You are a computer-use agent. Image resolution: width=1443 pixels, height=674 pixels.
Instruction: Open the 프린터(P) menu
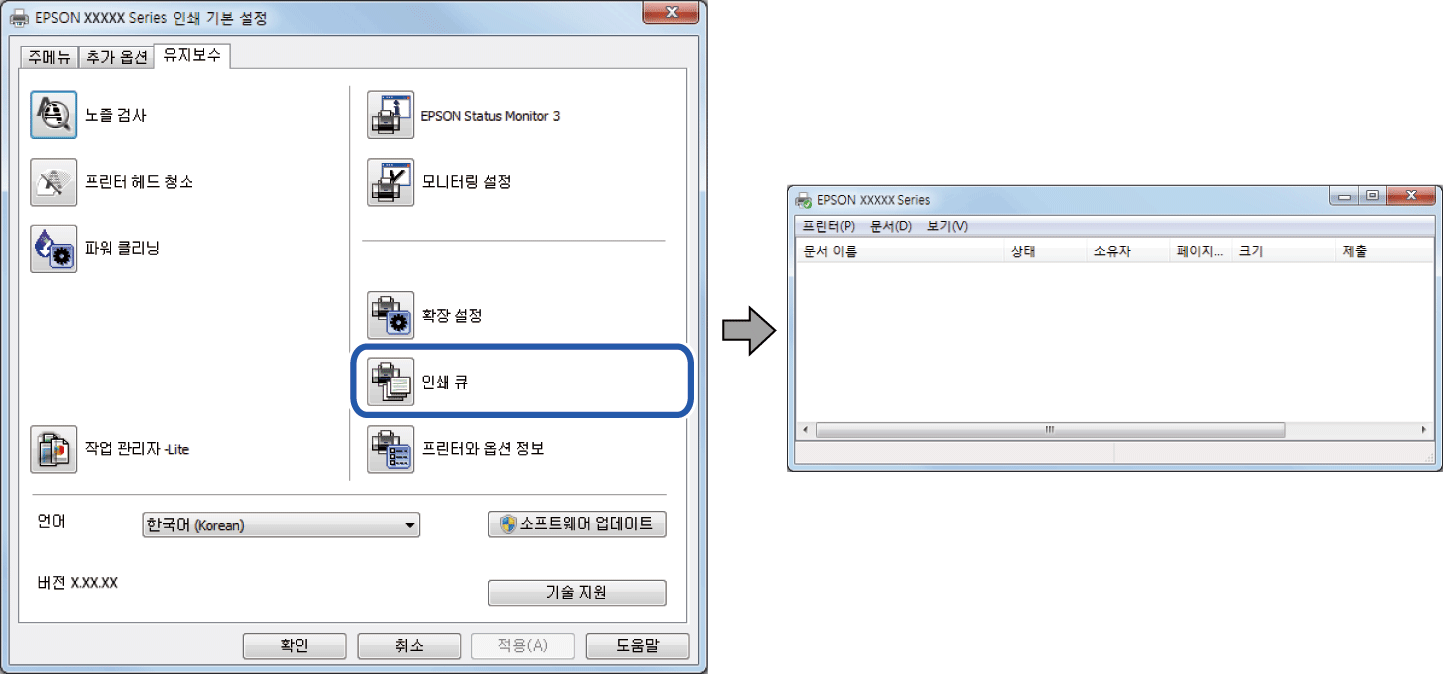pos(829,227)
